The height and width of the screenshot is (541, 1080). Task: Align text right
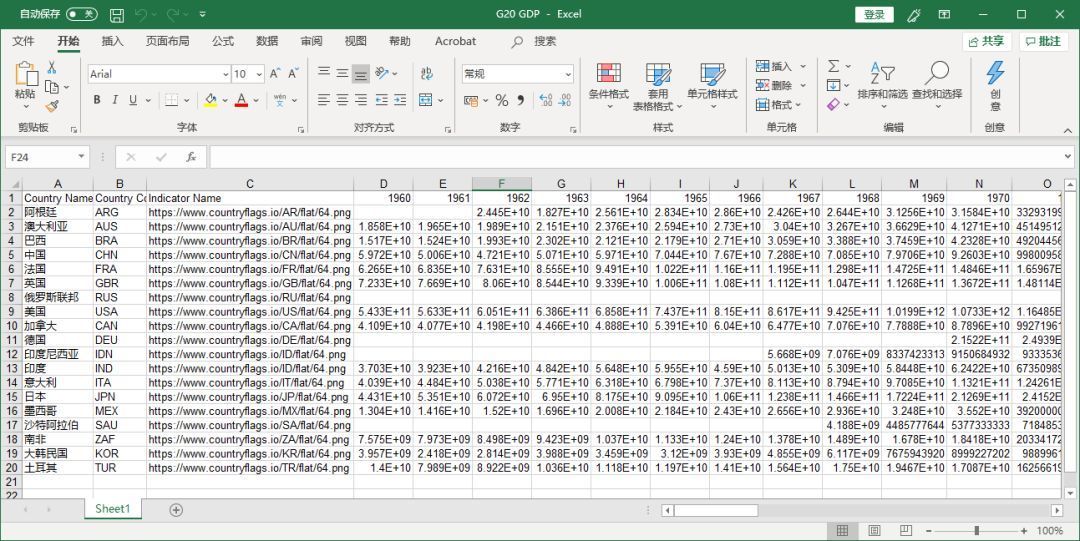coord(361,101)
